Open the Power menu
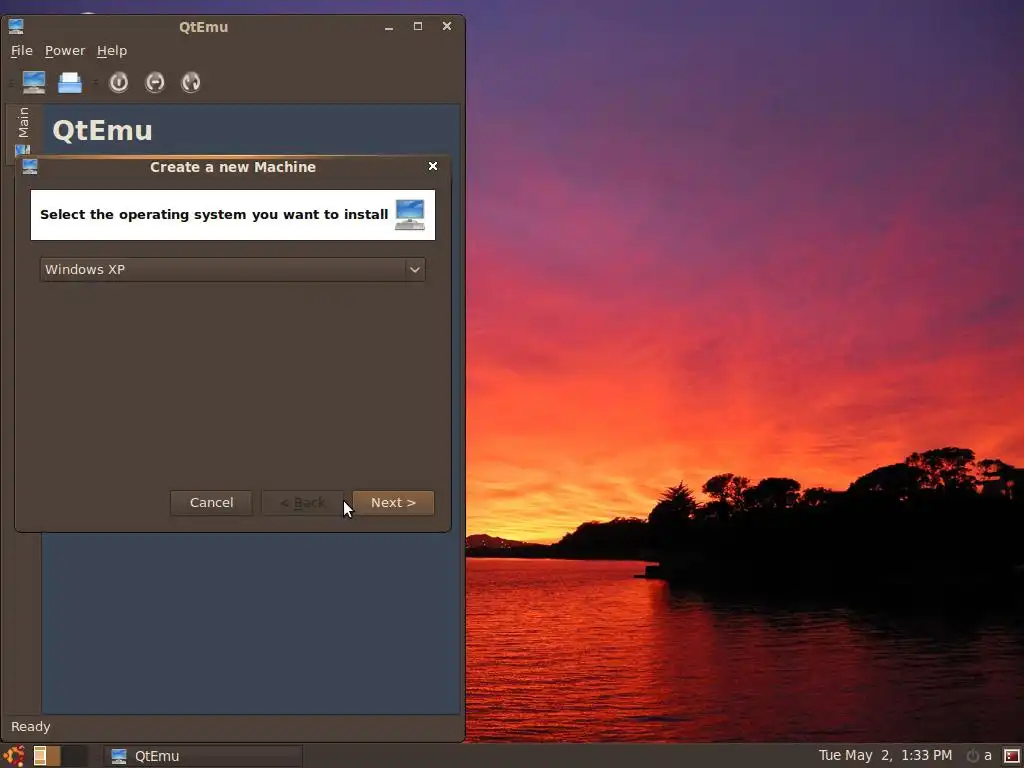The height and width of the screenshot is (768, 1024). (65, 50)
